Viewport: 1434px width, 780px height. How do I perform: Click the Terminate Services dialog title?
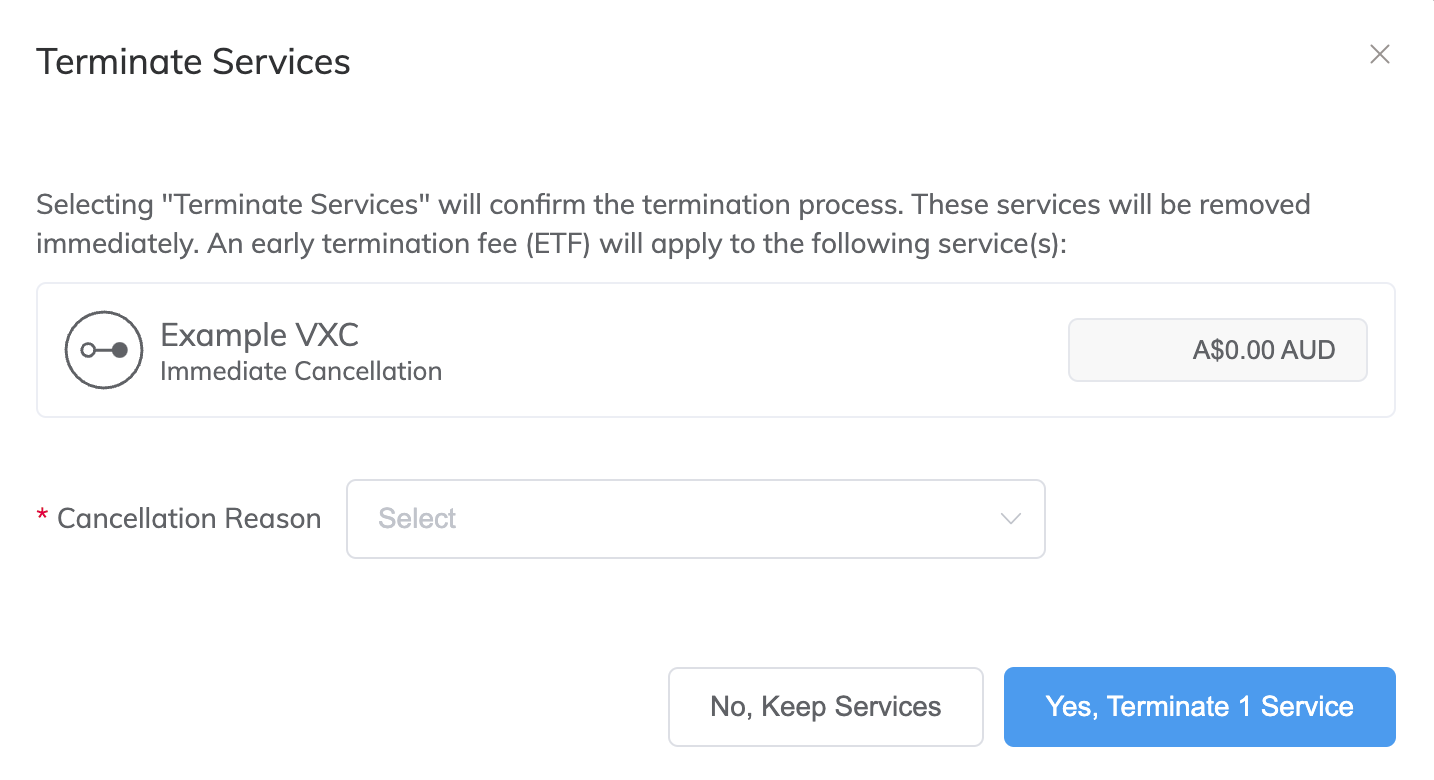(193, 62)
